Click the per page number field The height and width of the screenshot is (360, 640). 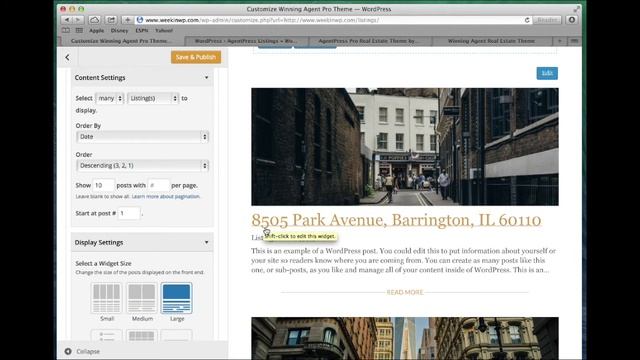pyautogui.click(x=158, y=185)
